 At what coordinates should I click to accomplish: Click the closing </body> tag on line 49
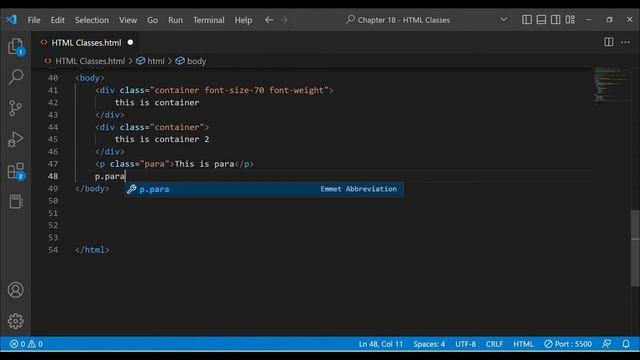[92, 188]
